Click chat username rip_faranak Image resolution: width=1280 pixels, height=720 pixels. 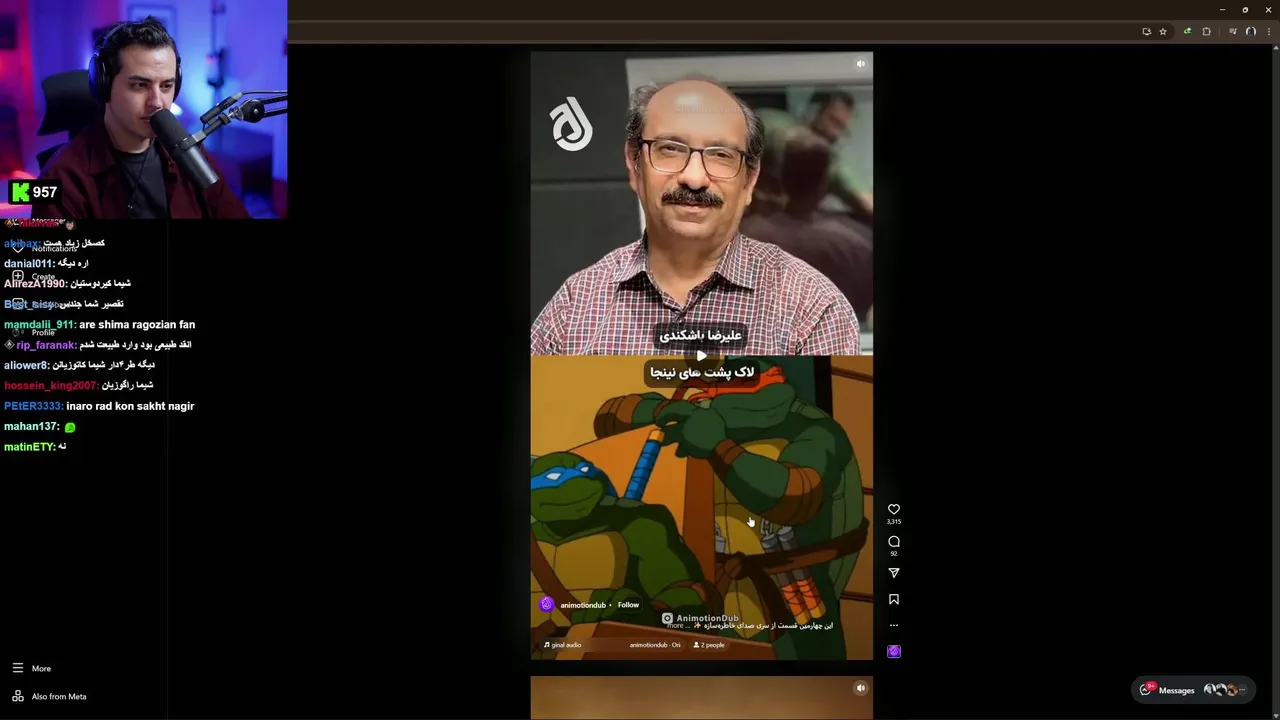coord(46,345)
